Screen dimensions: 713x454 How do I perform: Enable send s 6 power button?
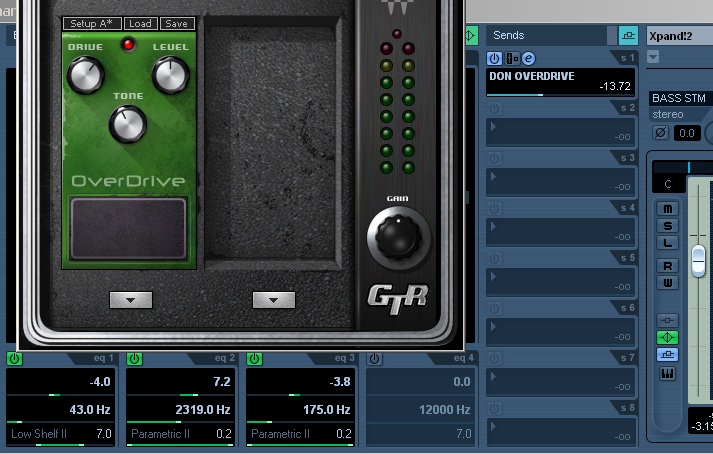pyautogui.click(x=494, y=308)
